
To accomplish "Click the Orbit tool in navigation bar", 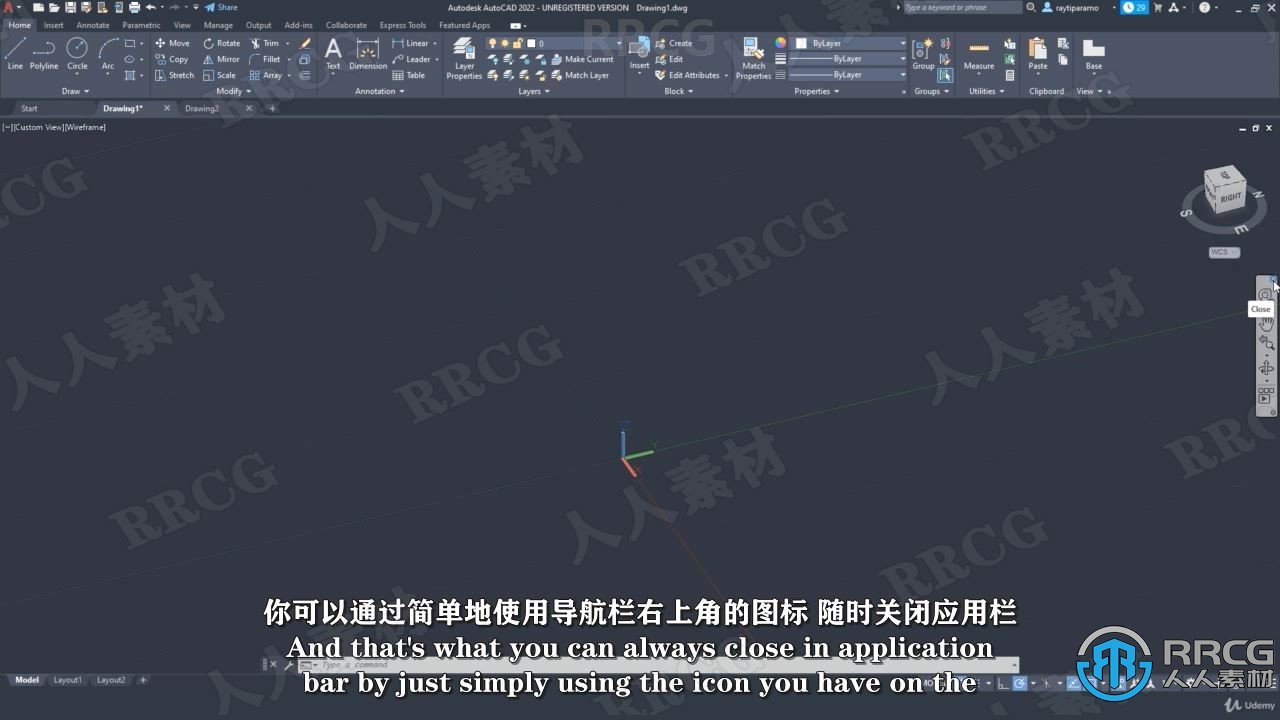I will pos(1266,368).
